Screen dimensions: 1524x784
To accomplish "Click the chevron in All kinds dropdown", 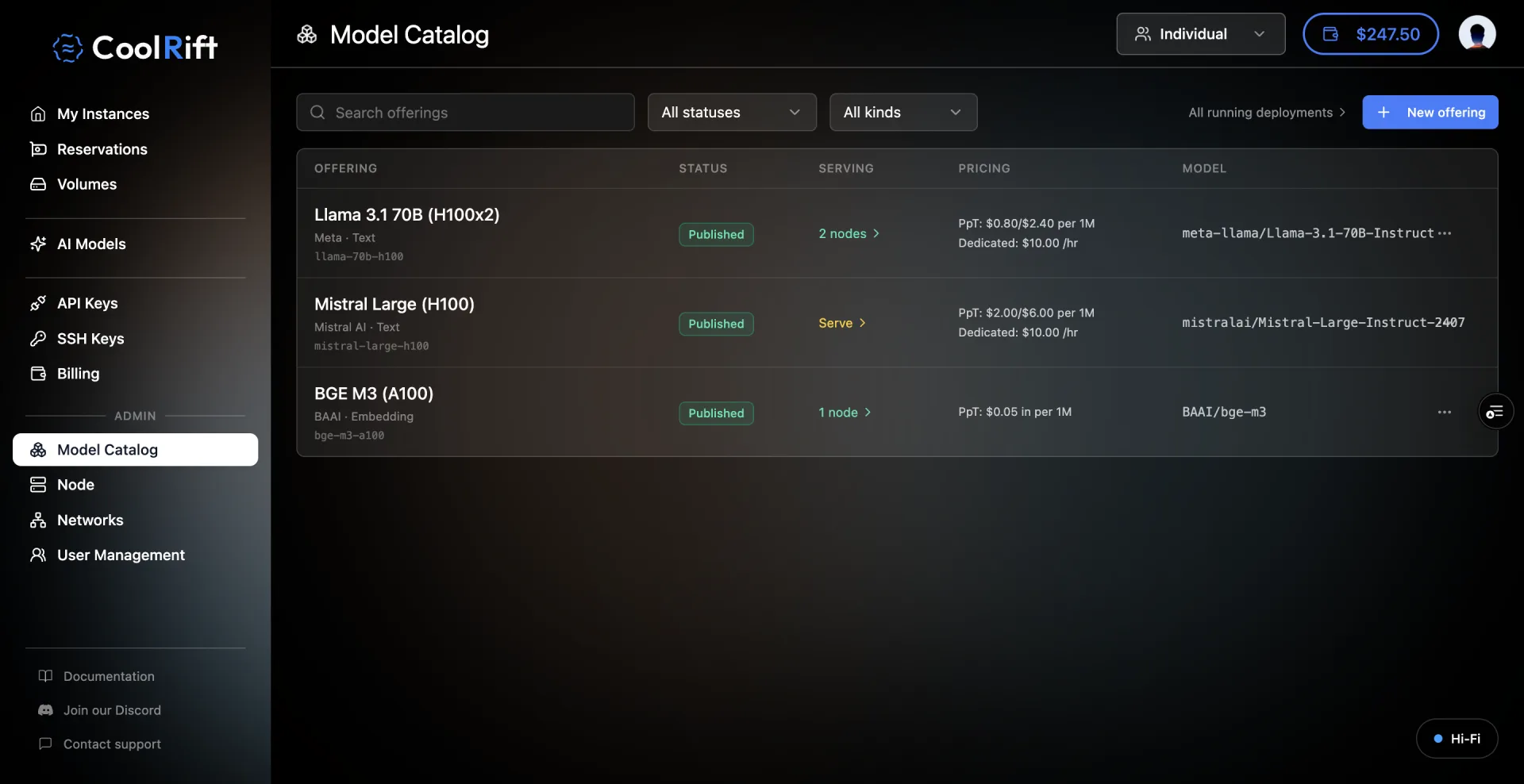I will point(956,113).
